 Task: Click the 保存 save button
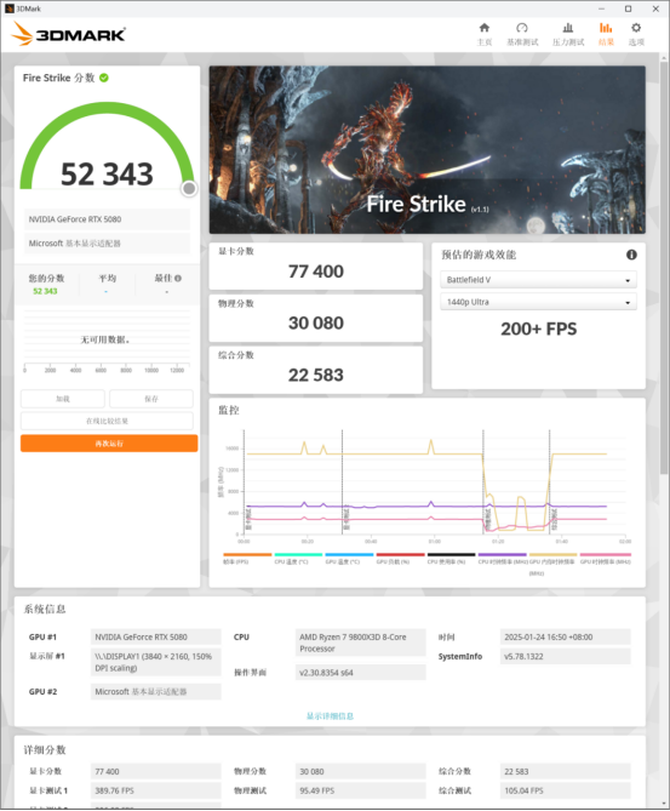pos(151,399)
